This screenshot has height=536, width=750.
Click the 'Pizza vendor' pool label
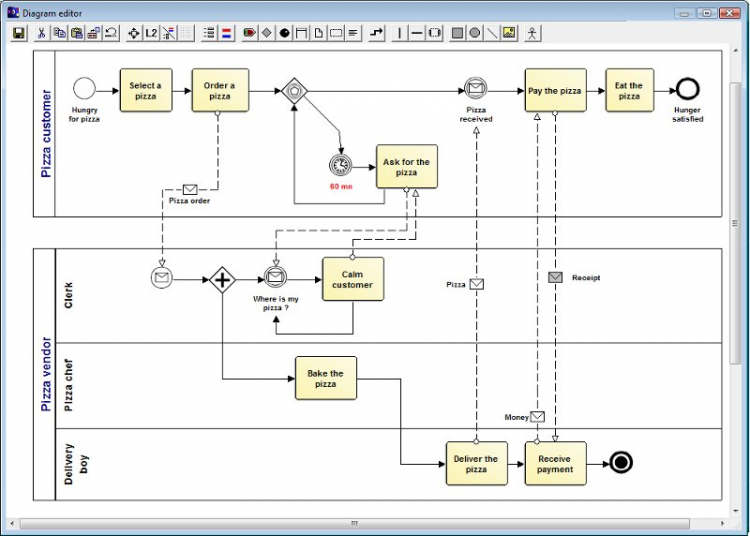point(45,374)
